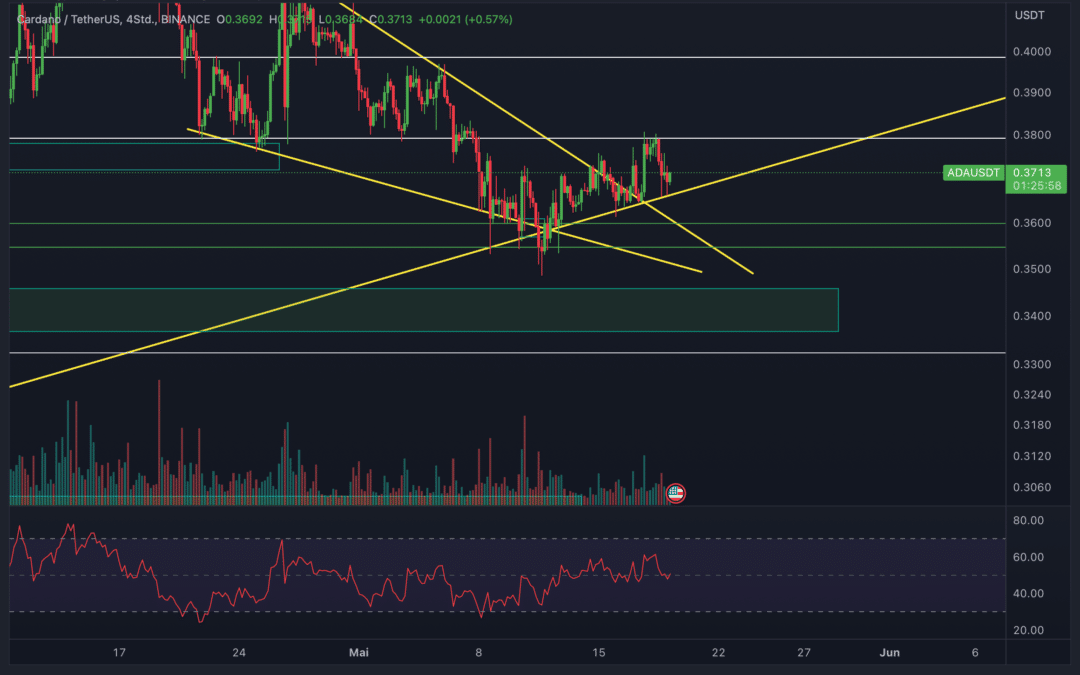The image size is (1080, 675).
Task: Click the Cardano / TetherUS symbol title
Action: pos(69,19)
